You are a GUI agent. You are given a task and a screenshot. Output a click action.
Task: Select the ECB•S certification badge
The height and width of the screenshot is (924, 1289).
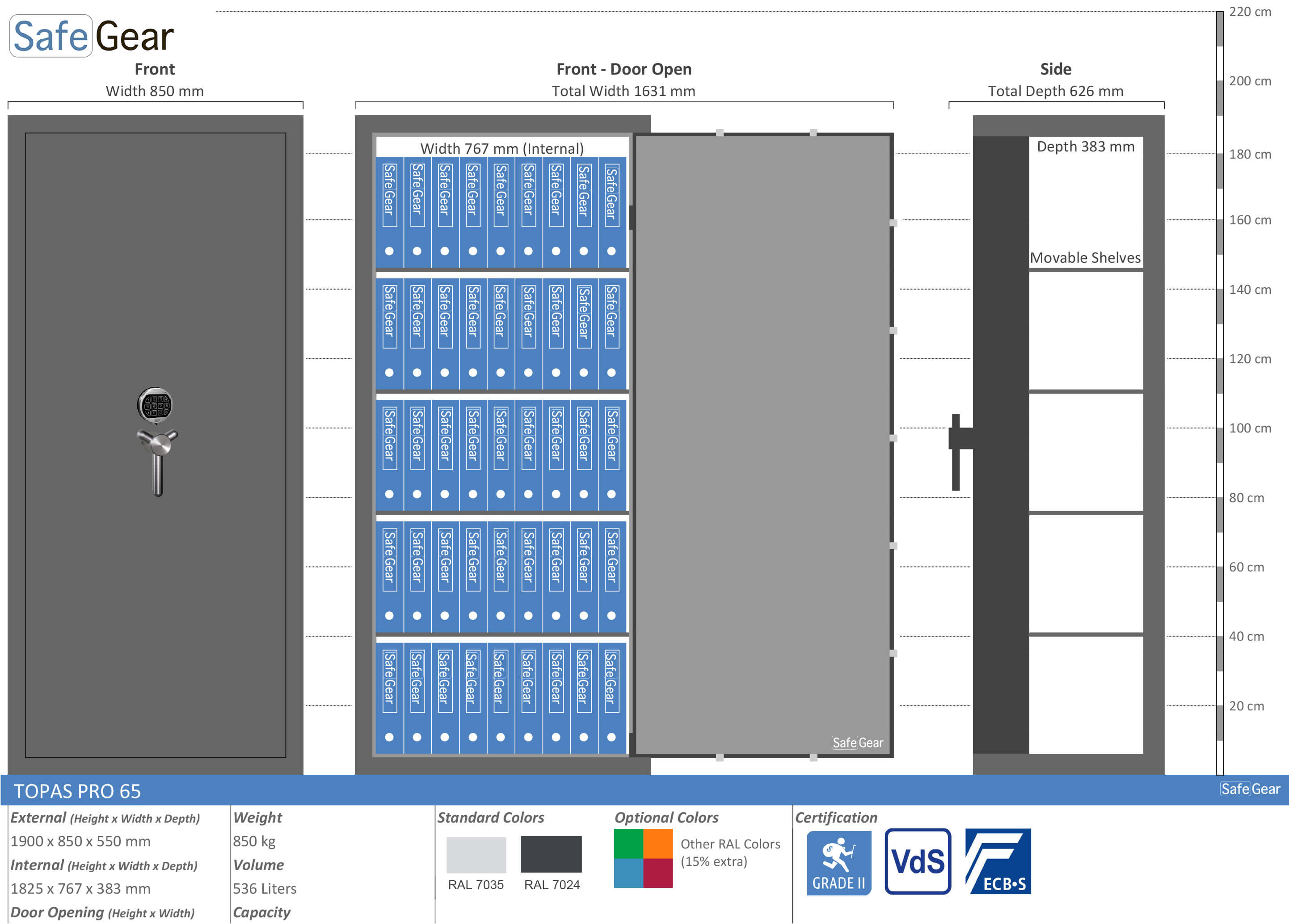point(998,861)
